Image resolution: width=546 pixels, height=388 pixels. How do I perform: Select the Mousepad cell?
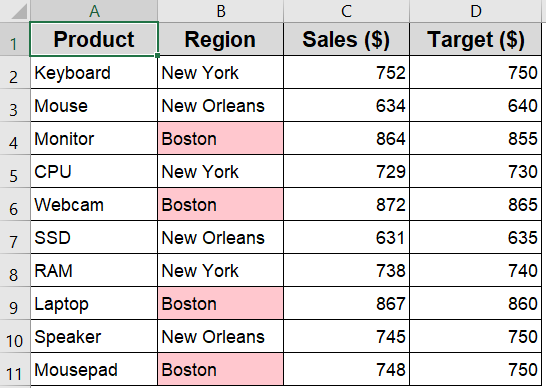(x=94, y=370)
